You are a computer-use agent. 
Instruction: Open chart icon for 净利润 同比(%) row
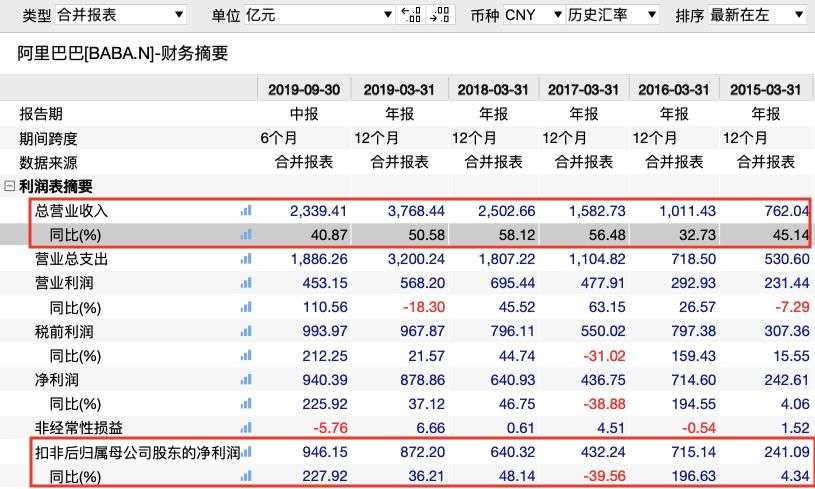(x=246, y=404)
